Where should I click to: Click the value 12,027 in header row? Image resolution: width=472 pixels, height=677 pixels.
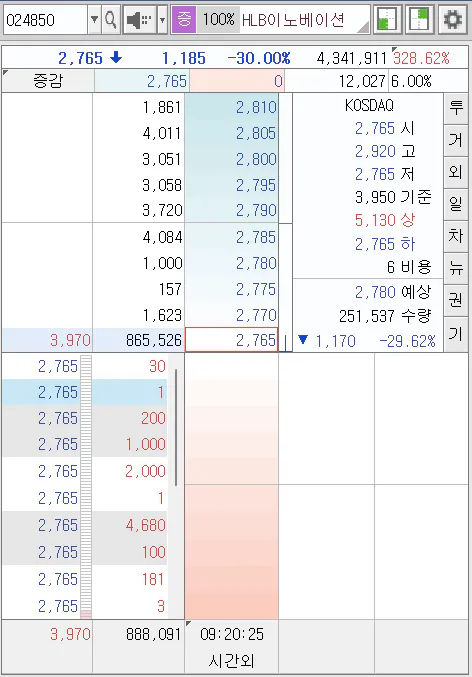(x=362, y=81)
